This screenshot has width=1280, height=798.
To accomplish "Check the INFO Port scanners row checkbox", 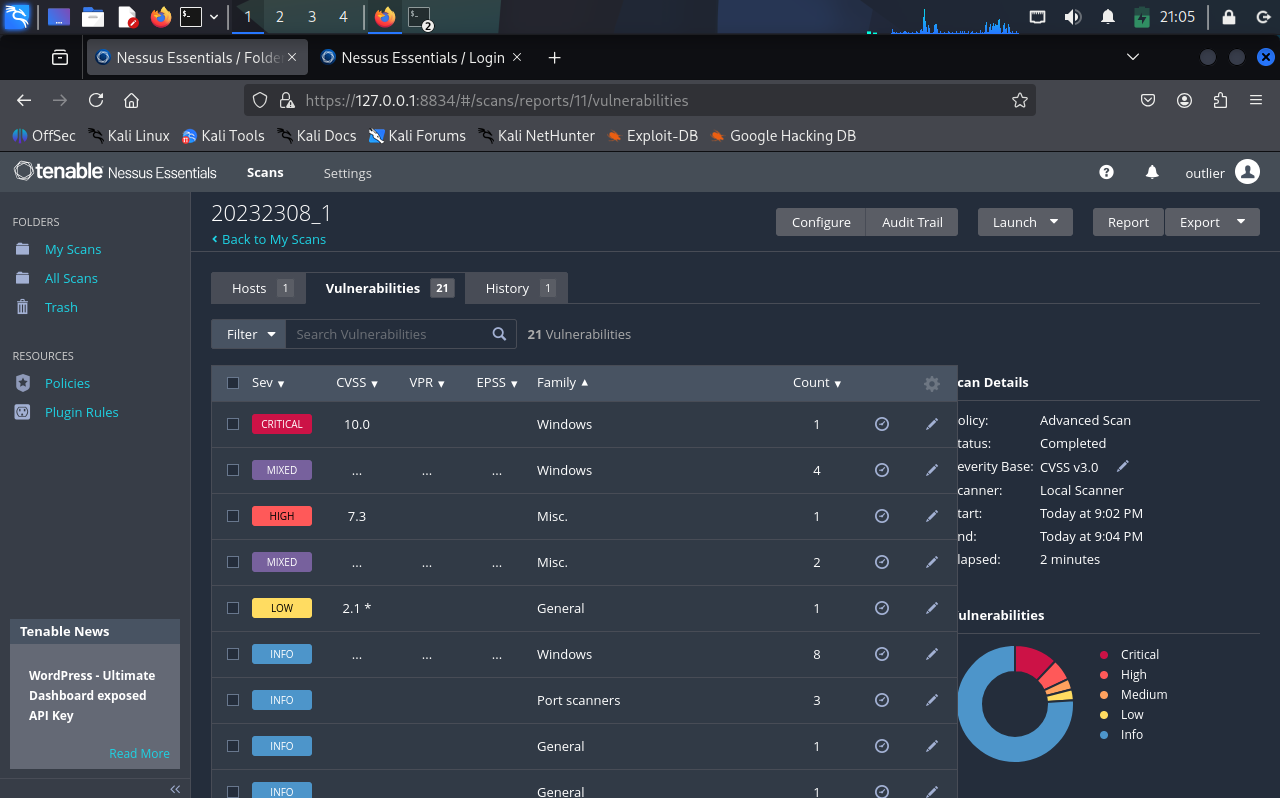I will tap(233, 700).
